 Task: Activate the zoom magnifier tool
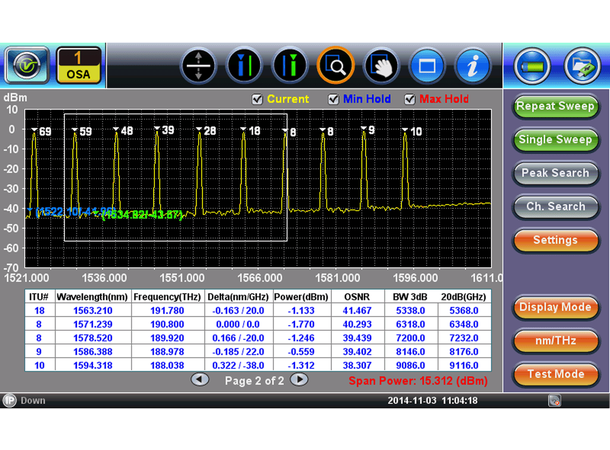[x=335, y=66]
